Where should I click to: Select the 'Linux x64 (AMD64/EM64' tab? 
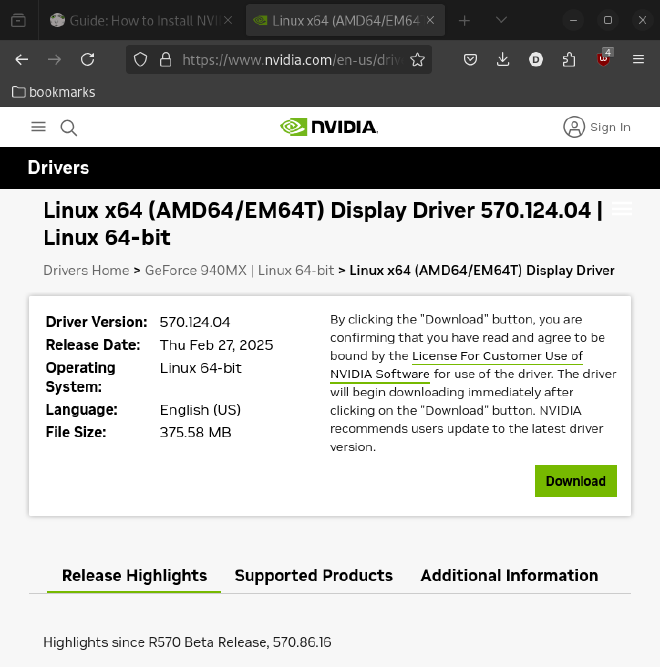tap(345, 20)
